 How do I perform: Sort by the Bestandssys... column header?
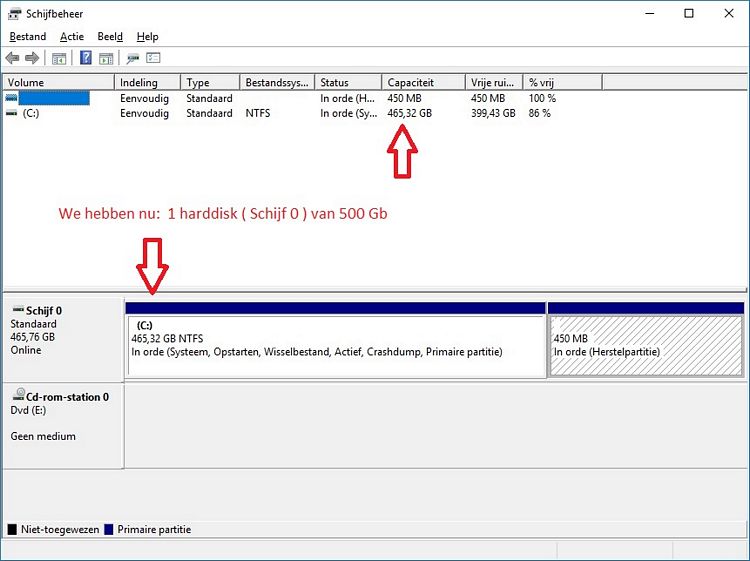tap(277, 82)
